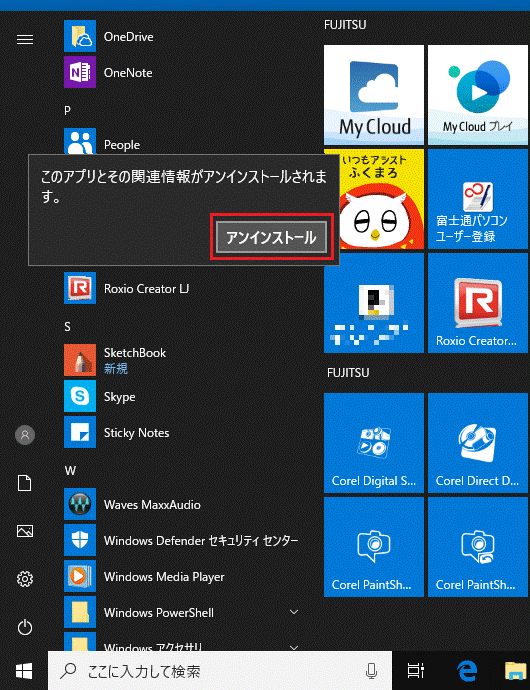Click the Power button icon
The image size is (530, 690).
25,627
